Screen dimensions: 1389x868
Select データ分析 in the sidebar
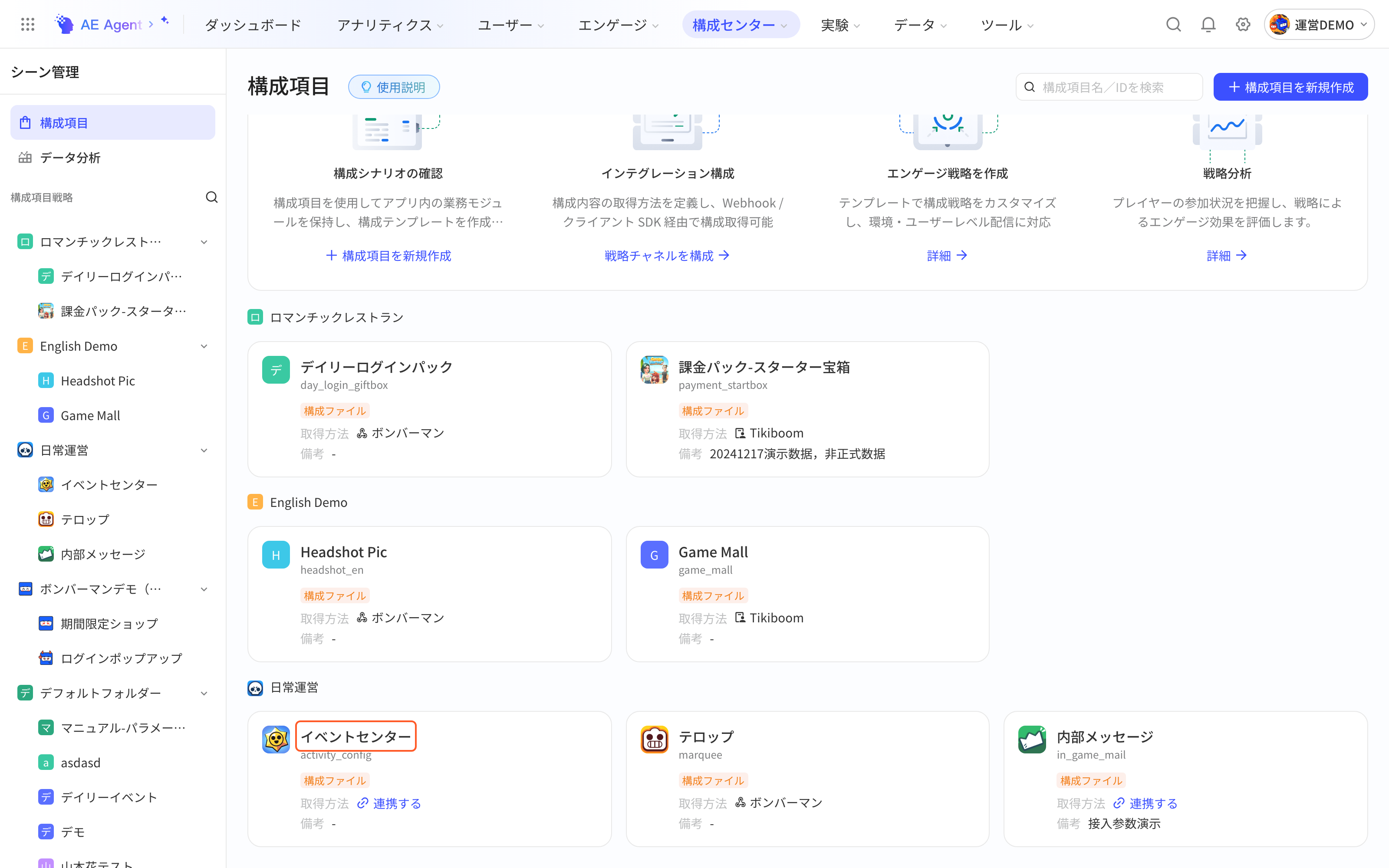(x=113, y=157)
